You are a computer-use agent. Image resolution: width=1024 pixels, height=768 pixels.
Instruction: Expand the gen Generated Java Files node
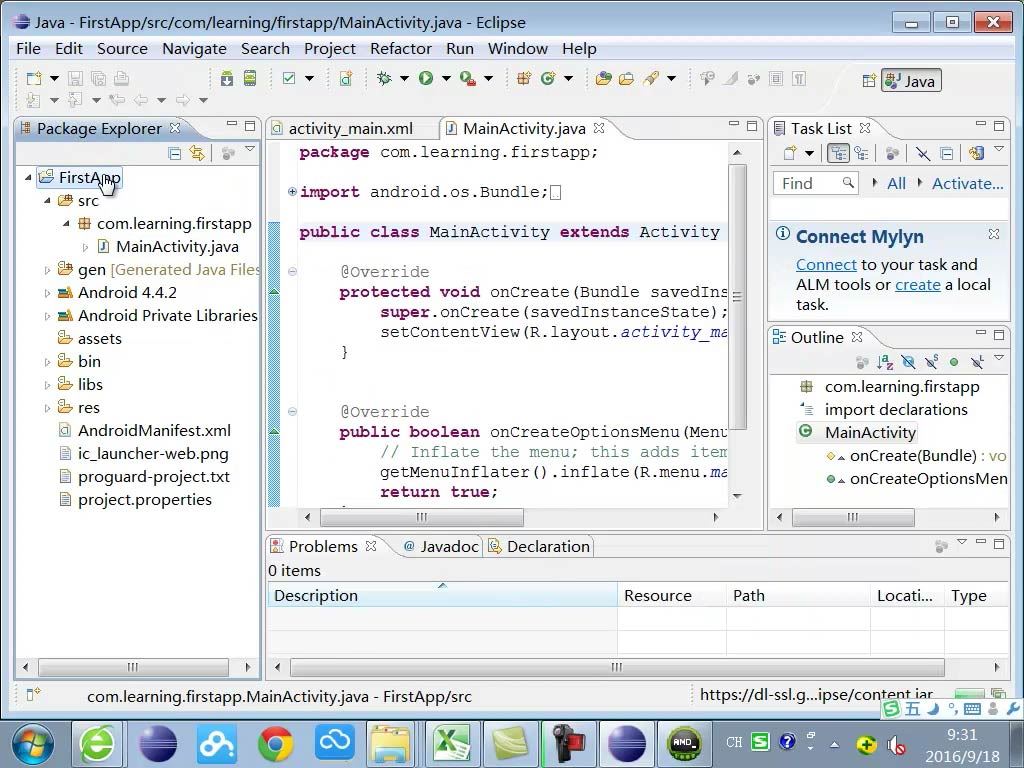click(47, 270)
